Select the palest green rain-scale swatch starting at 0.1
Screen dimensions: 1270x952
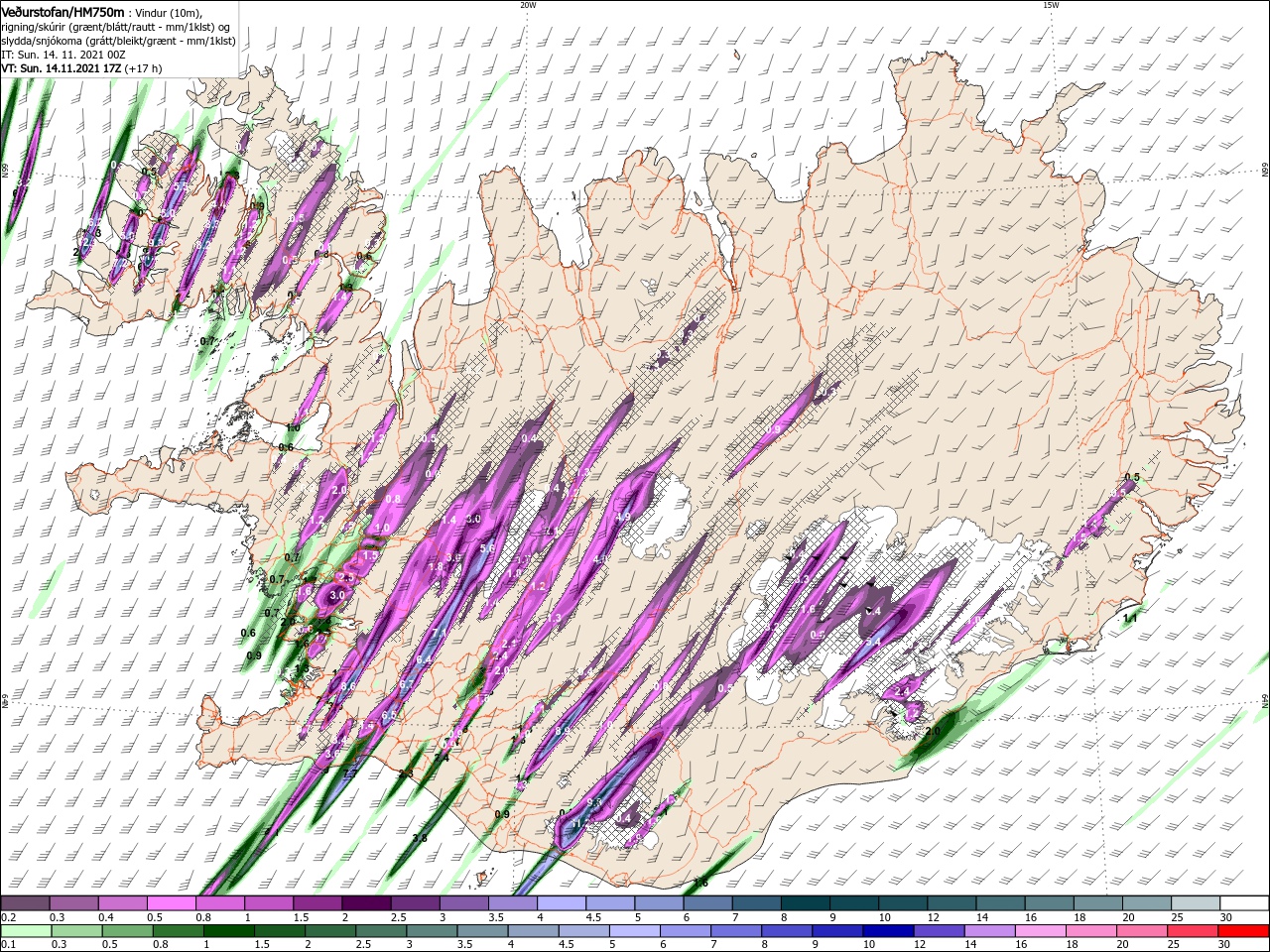[26, 931]
